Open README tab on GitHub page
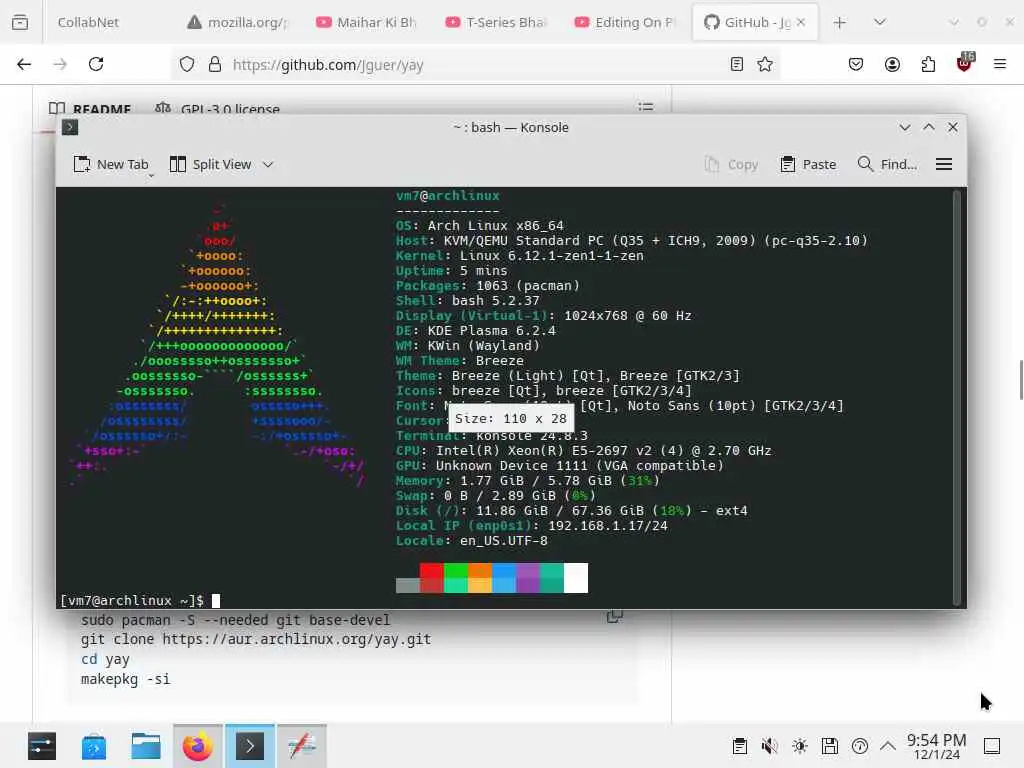Screen dimensions: 1024x768 tap(90, 109)
